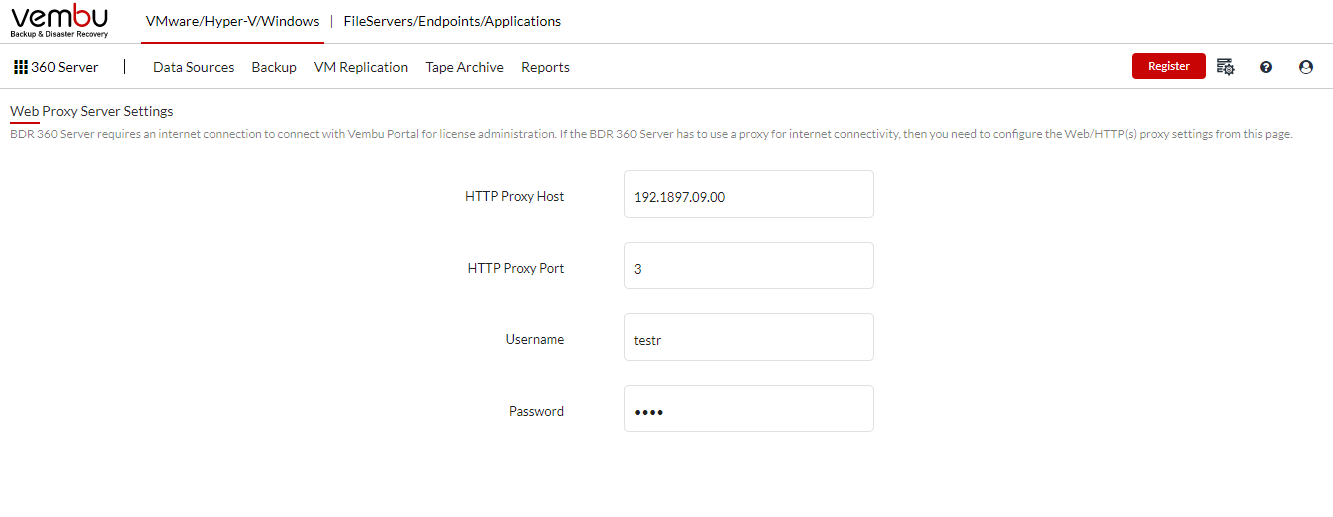Focus the HTTP Proxy Port input box
The height and width of the screenshot is (517, 1333).
(748, 265)
